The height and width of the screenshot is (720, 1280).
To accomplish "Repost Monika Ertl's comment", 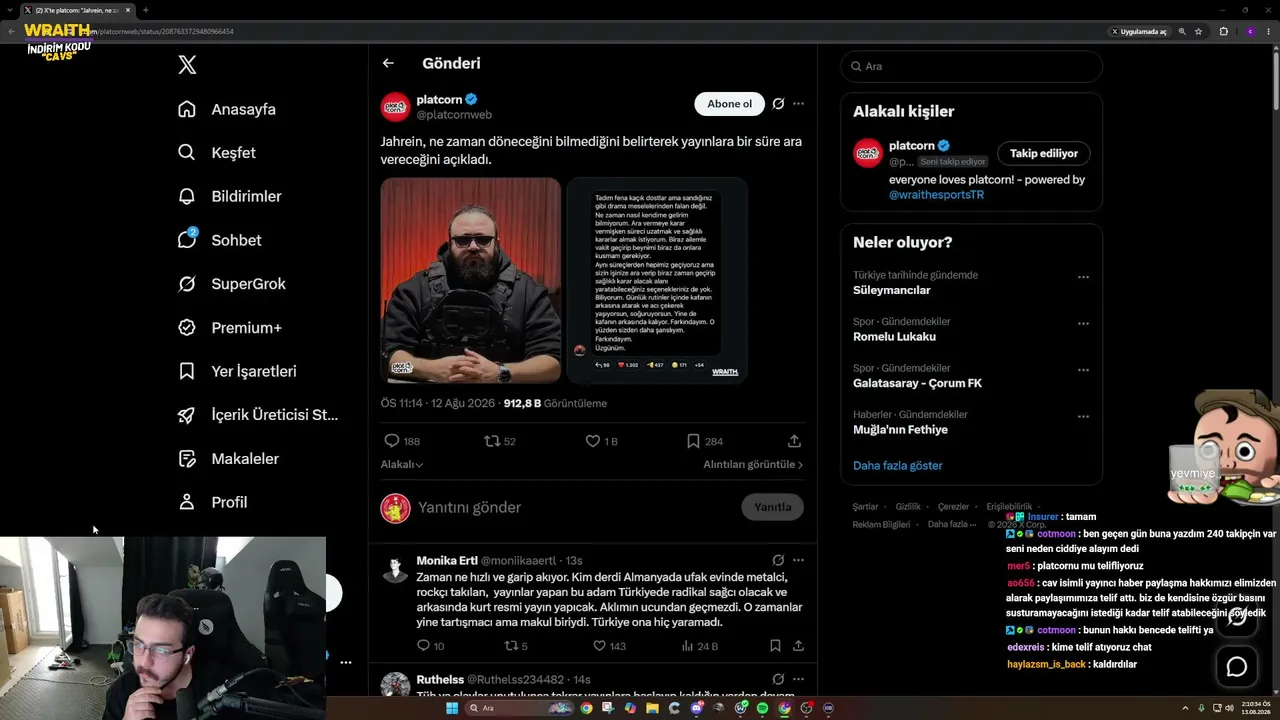I will click(517, 646).
